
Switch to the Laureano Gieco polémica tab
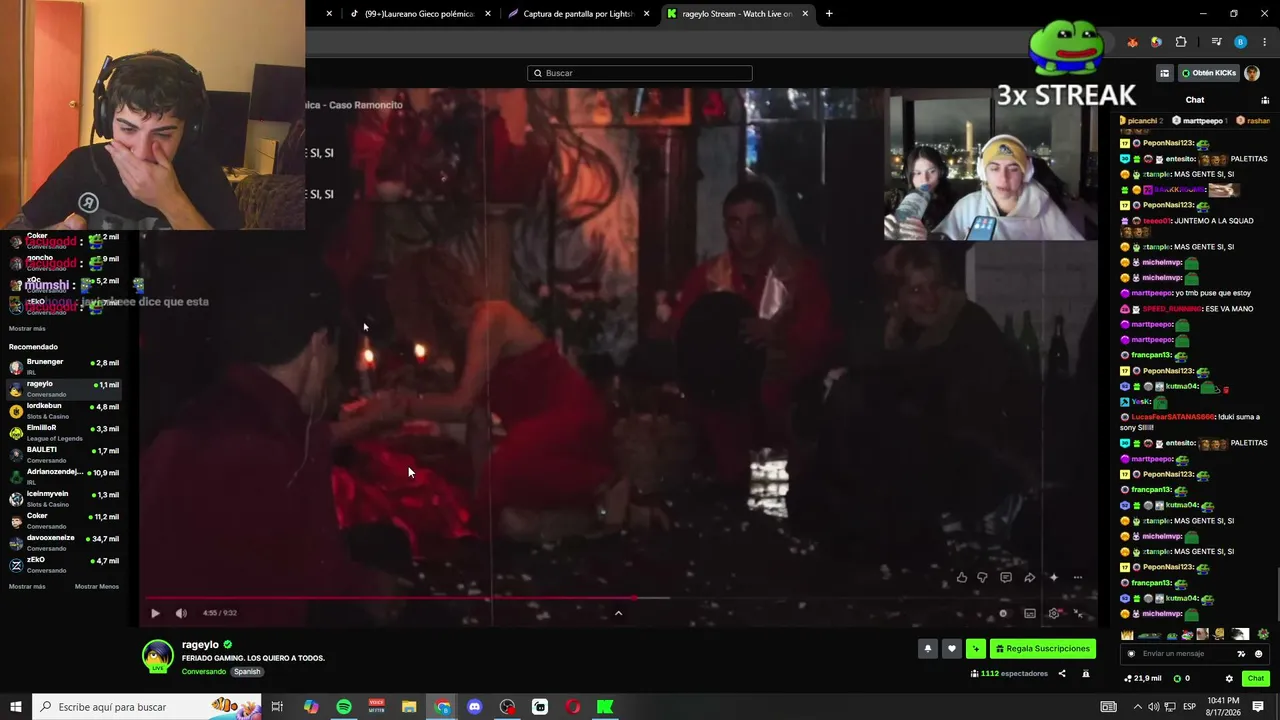tap(419, 14)
